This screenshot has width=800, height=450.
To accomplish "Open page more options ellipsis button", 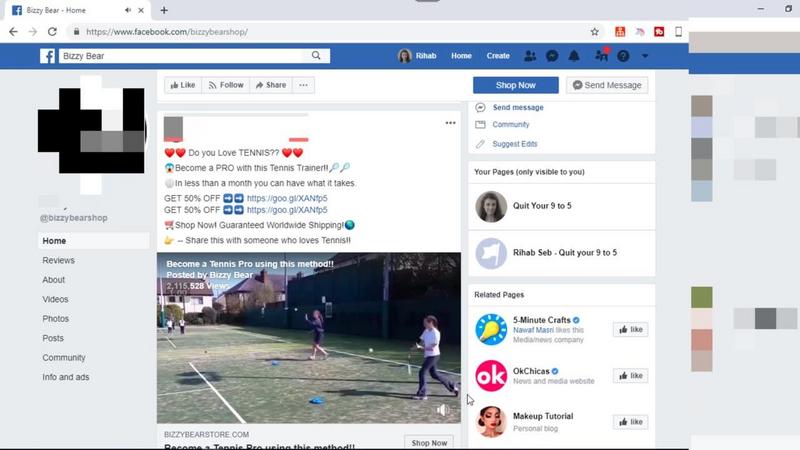I will coord(304,85).
